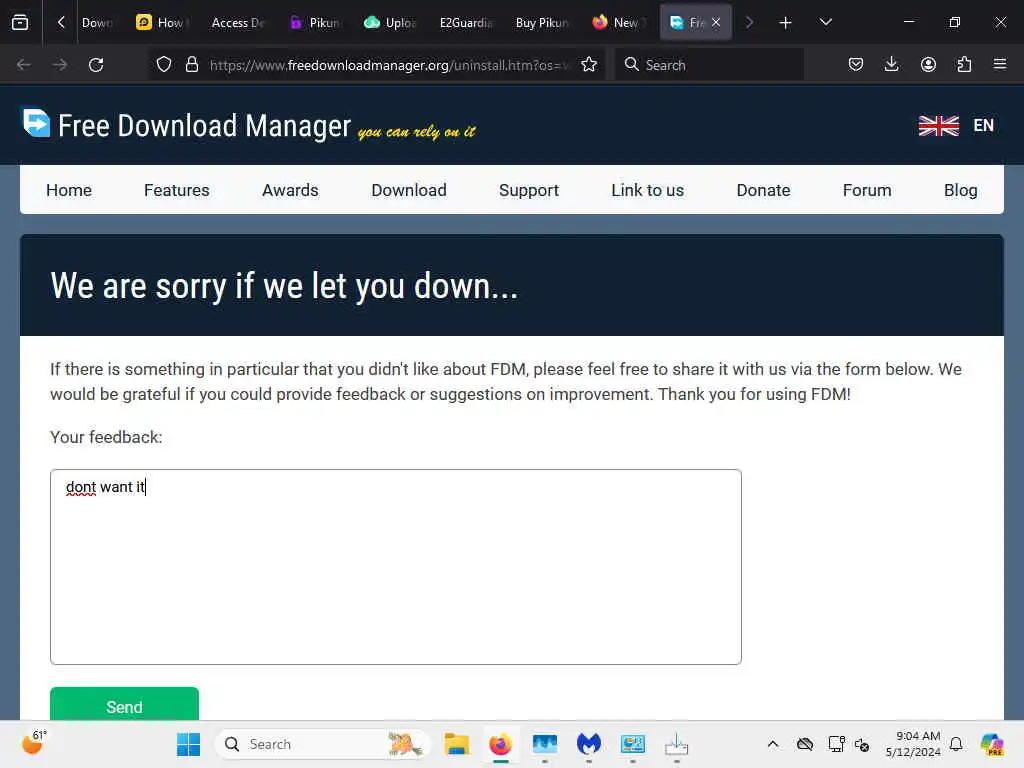Open Malwarebytes from the taskbar
1024x768 pixels.
pos(588,744)
